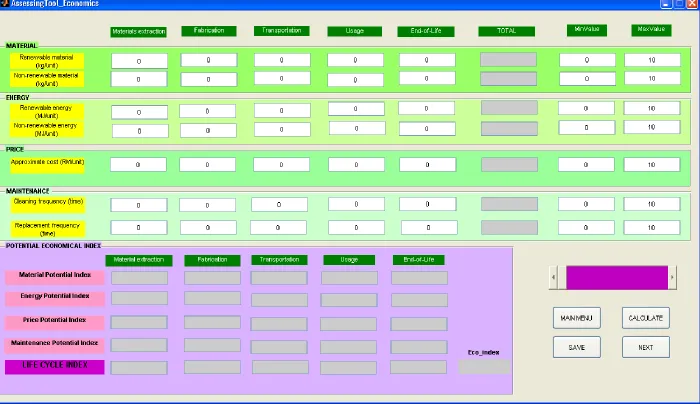Select Replacement frequency Fabrication field
Image resolution: width=700 pixels, height=404 pixels.
point(208,227)
